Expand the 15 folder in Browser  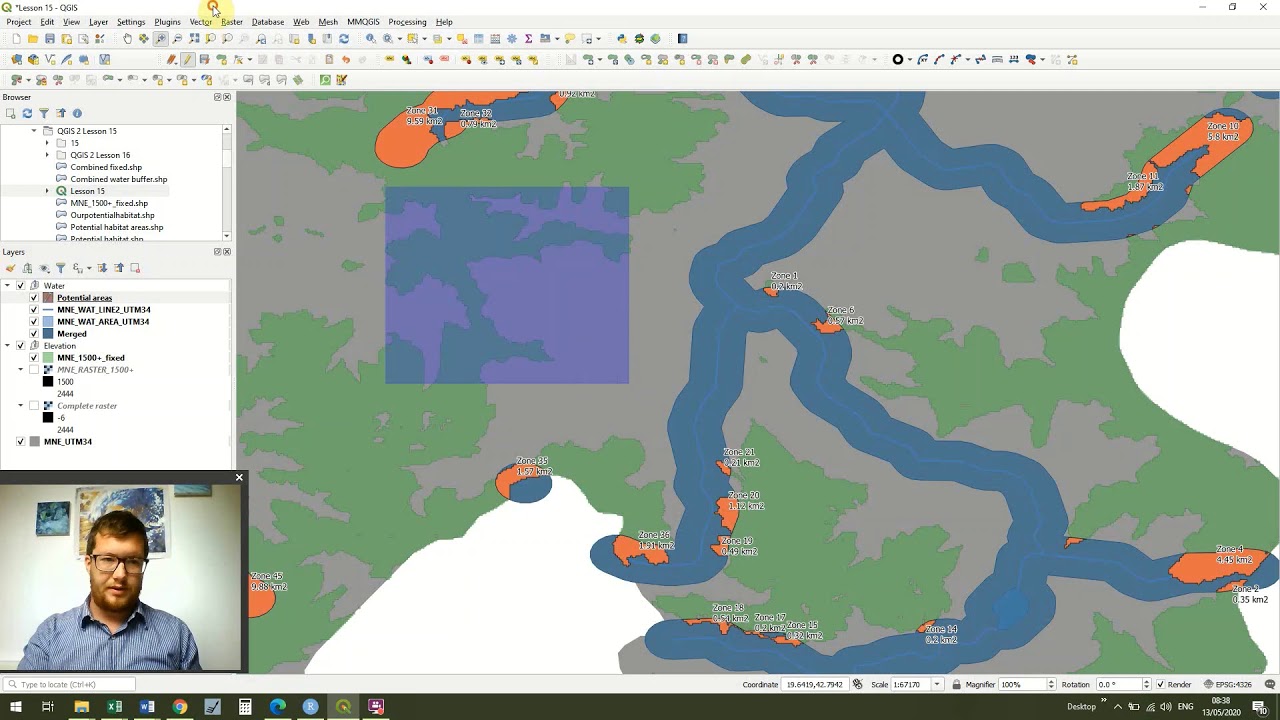(47, 143)
